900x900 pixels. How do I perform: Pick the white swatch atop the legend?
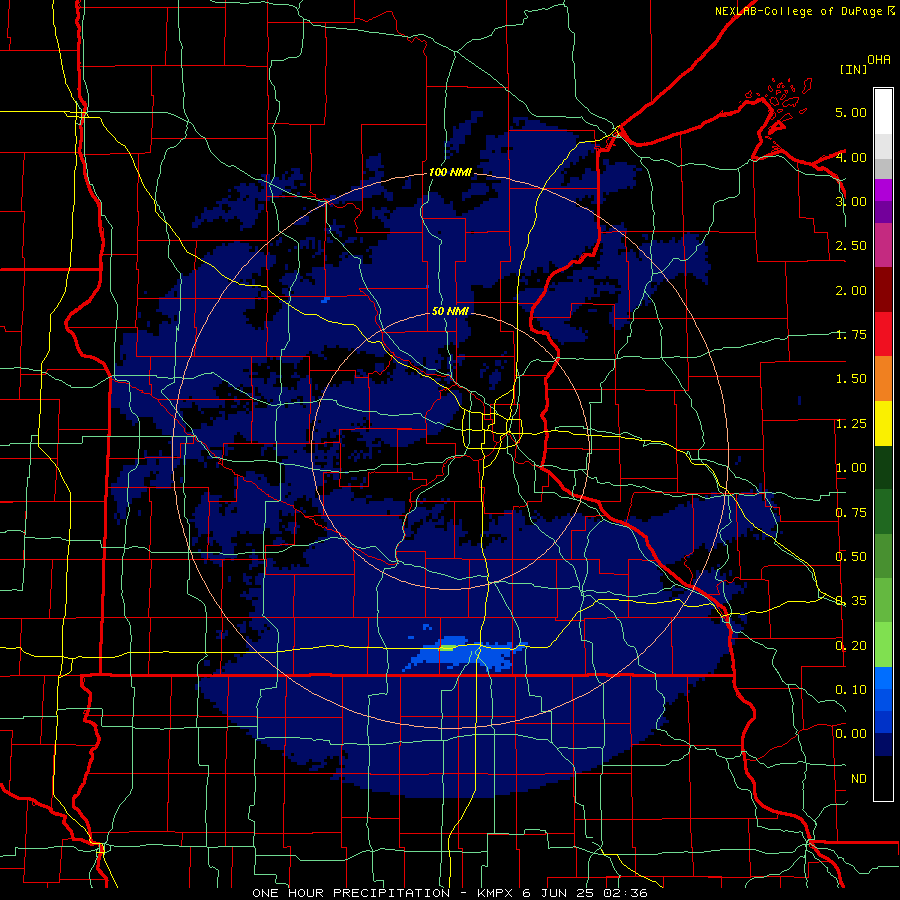click(x=883, y=111)
